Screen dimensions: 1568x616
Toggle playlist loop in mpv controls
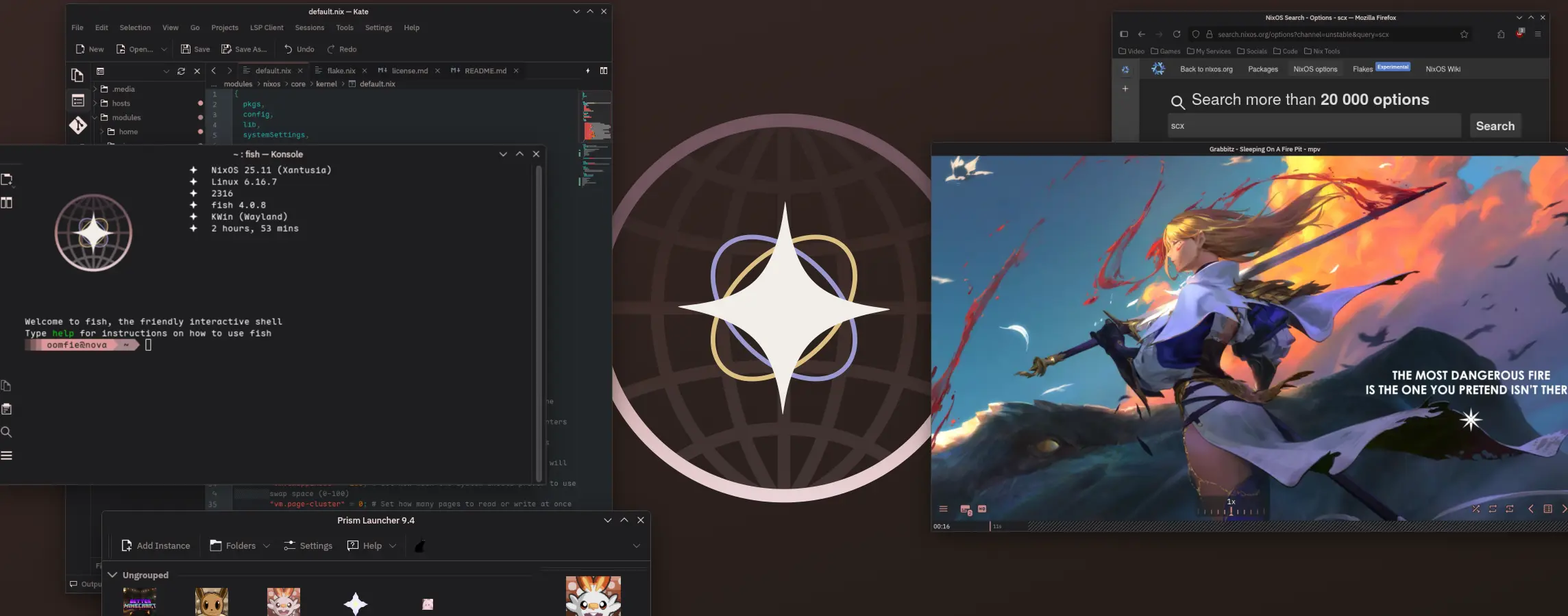[x=1493, y=508]
